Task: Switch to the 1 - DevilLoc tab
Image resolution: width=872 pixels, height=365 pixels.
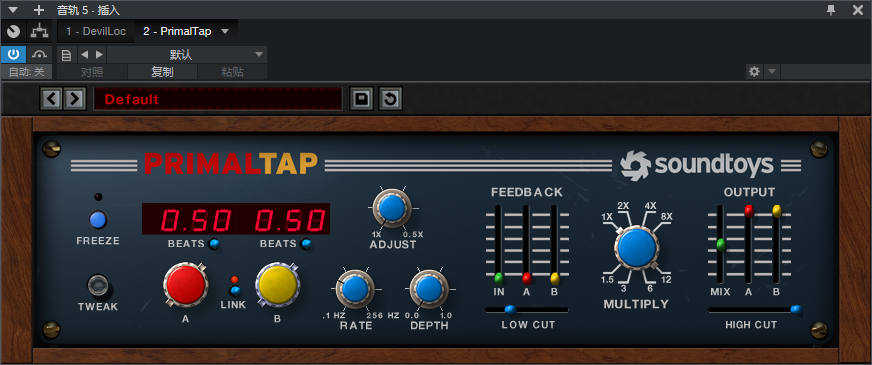Action: click(96, 32)
